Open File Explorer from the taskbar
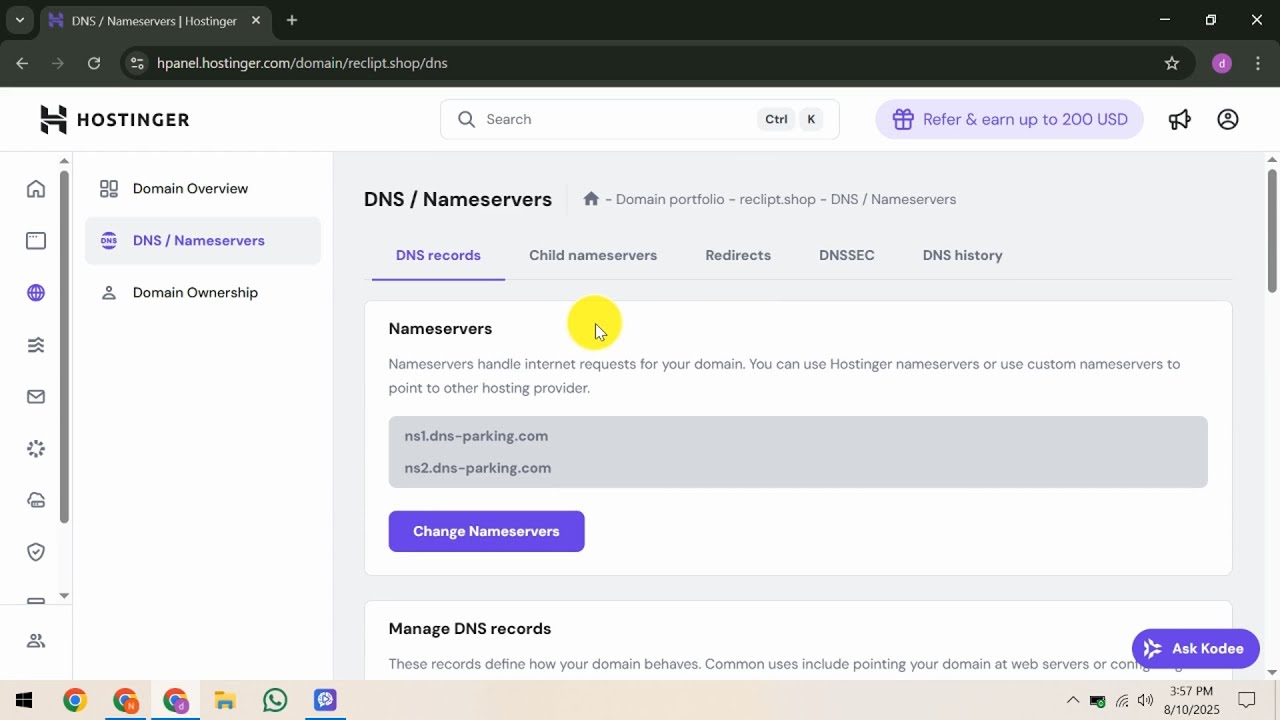The image size is (1280, 720). click(225, 700)
